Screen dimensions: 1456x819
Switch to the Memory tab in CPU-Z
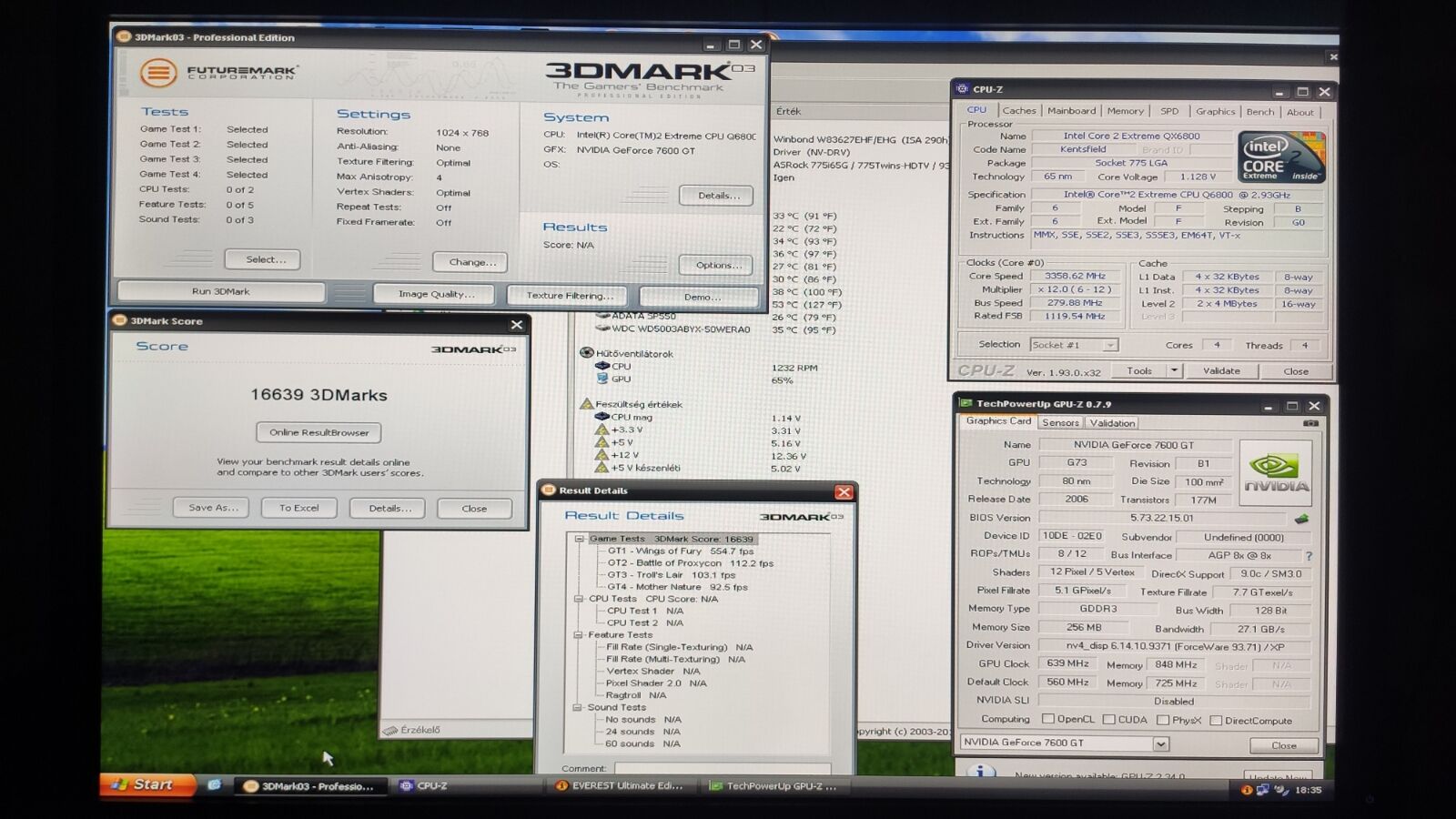coord(1126,111)
